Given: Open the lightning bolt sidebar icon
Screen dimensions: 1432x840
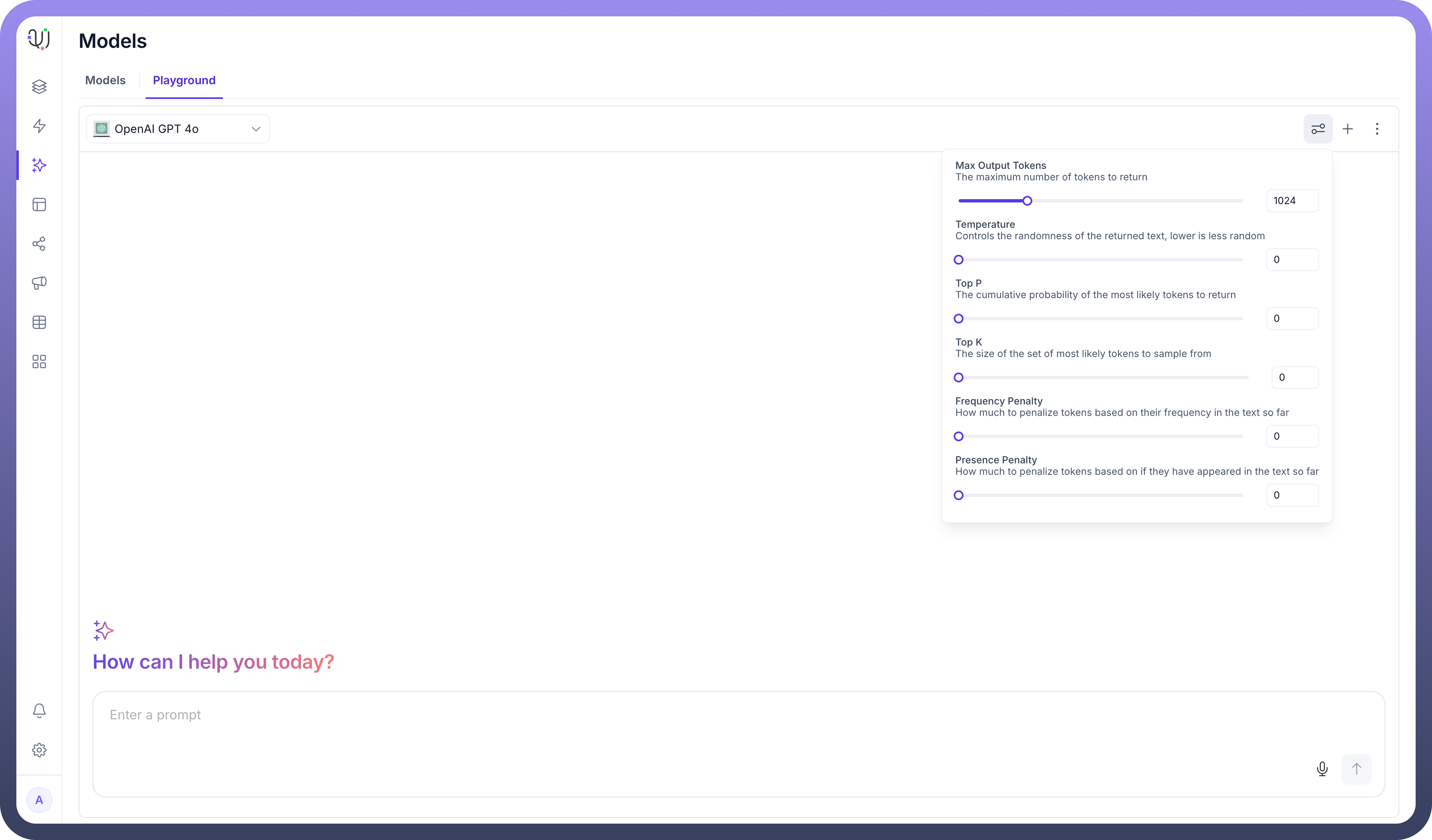Looking at the screenshot, I should pos(39,126).
